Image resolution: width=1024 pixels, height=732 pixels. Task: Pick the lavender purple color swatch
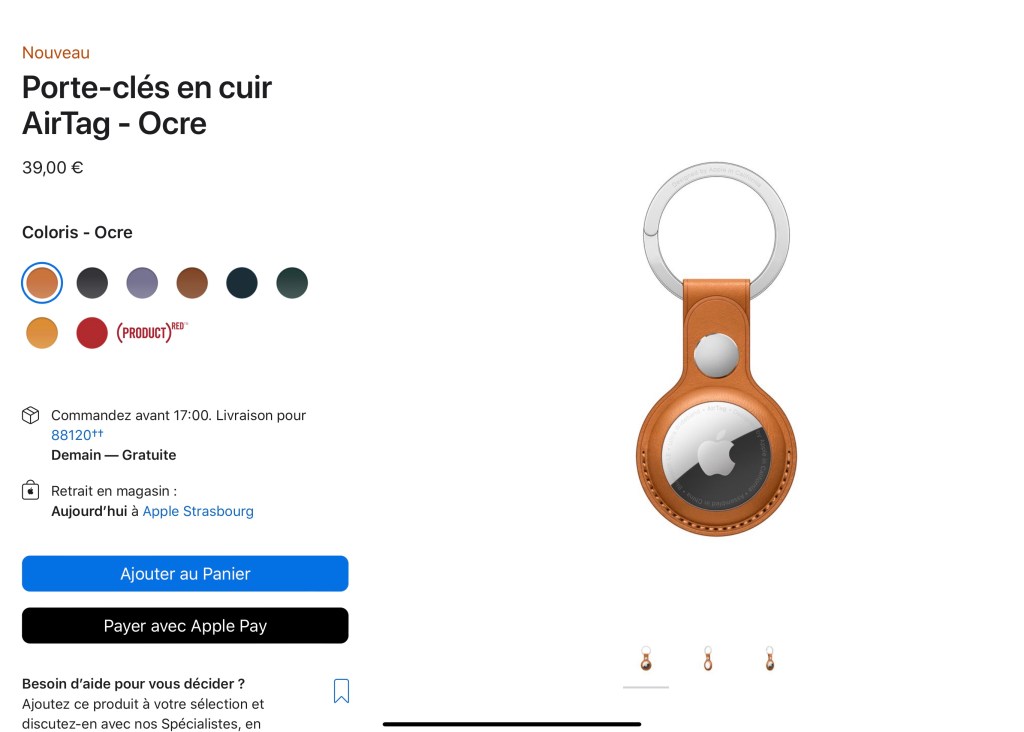pyautogui.click(x=142, y=283)
